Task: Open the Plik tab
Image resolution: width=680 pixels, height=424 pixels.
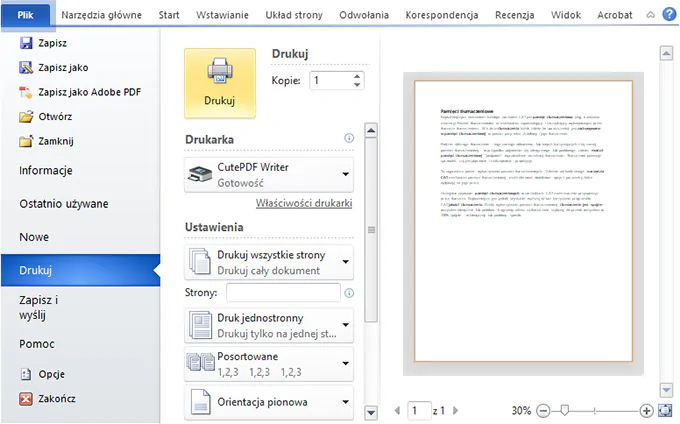Action: (25, 15)
